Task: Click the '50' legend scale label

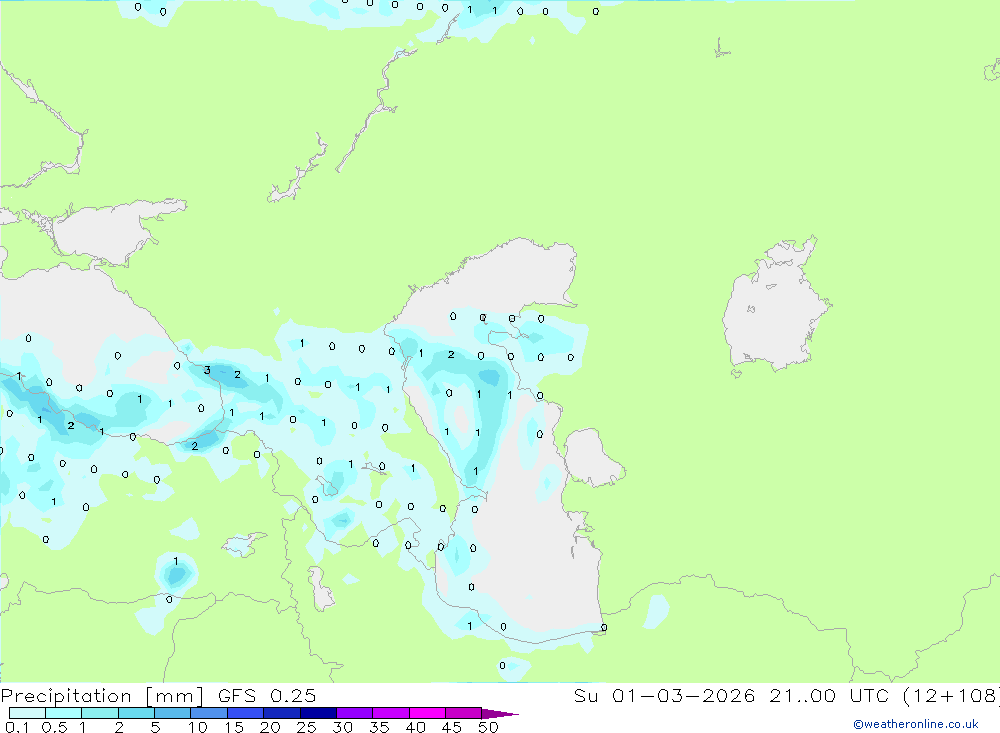Action: [x=488, y=727]
